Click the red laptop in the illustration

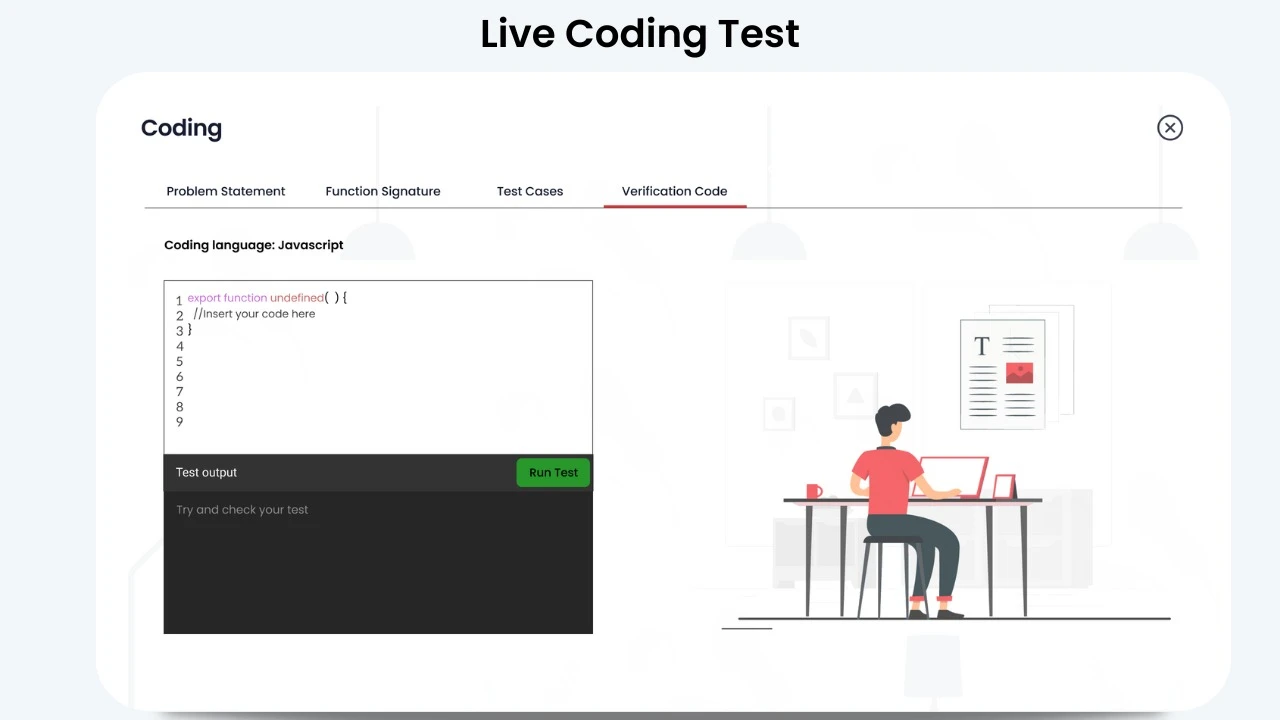[953, 477]
